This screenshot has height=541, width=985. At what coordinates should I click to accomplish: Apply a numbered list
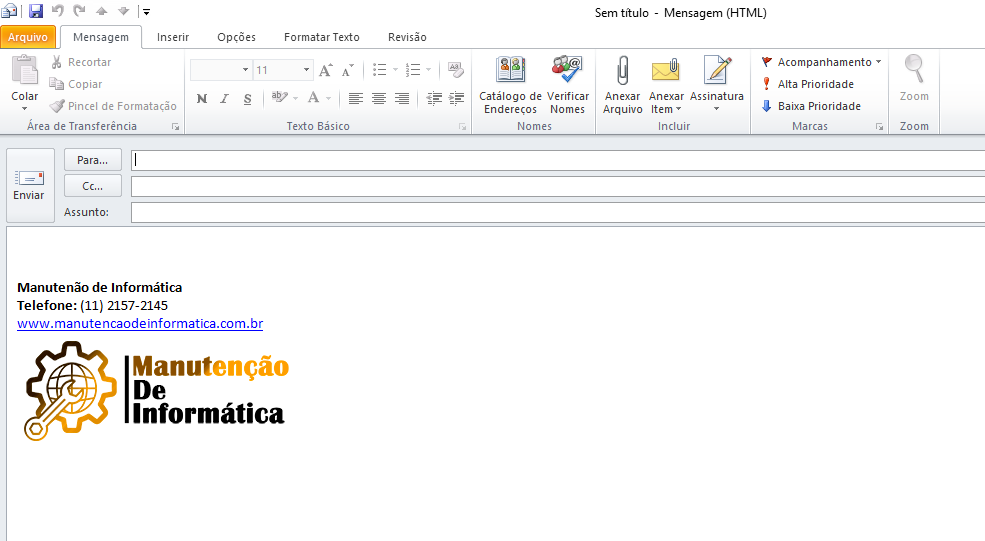coord(413,70)
